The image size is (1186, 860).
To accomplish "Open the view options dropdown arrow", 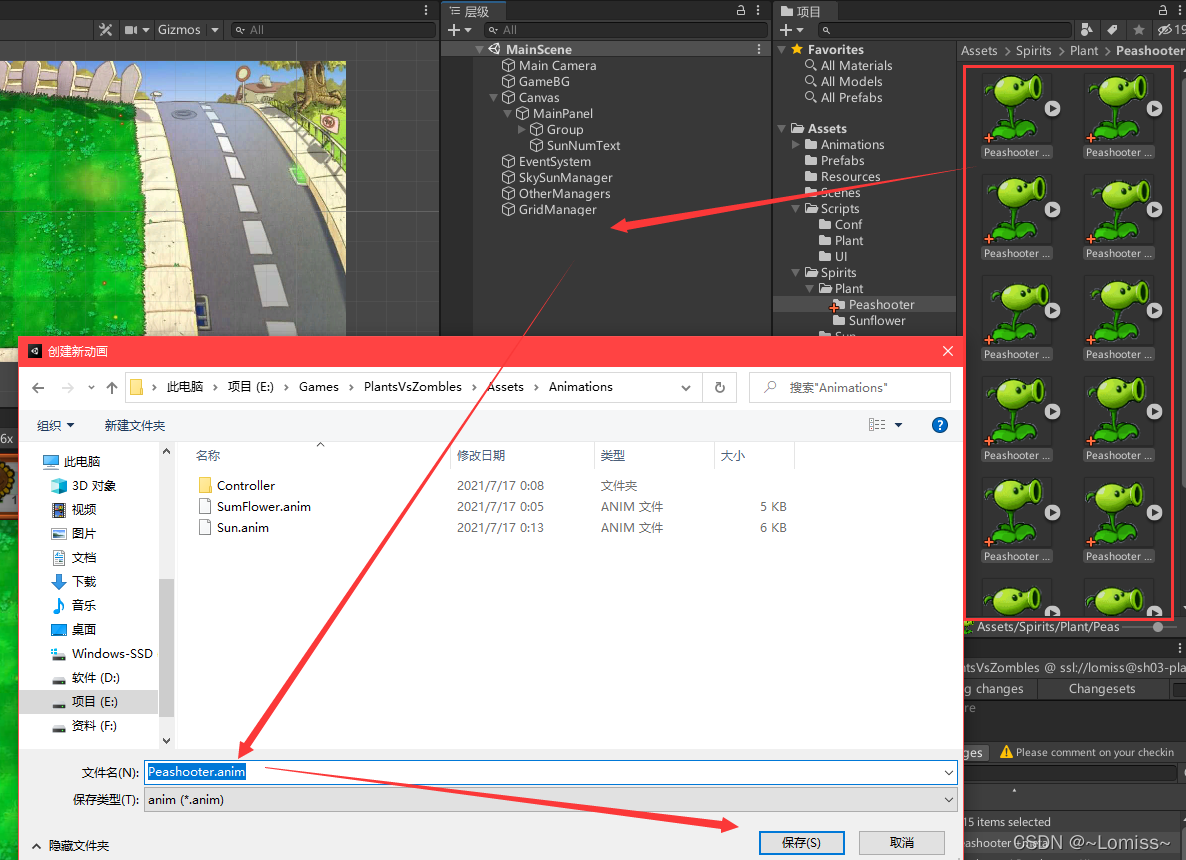I will [899, 425].
